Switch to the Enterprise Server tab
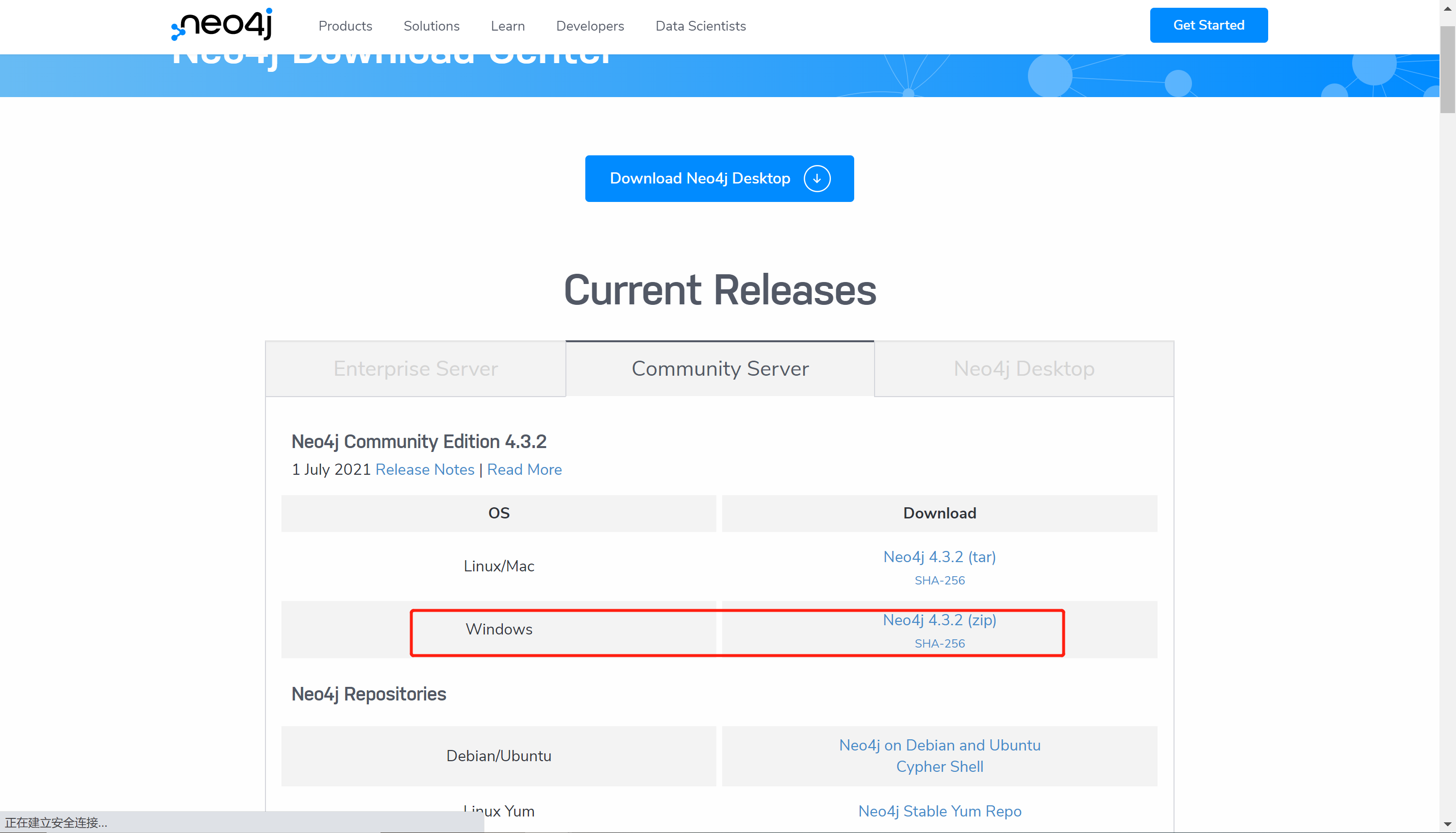 (415, 368)
